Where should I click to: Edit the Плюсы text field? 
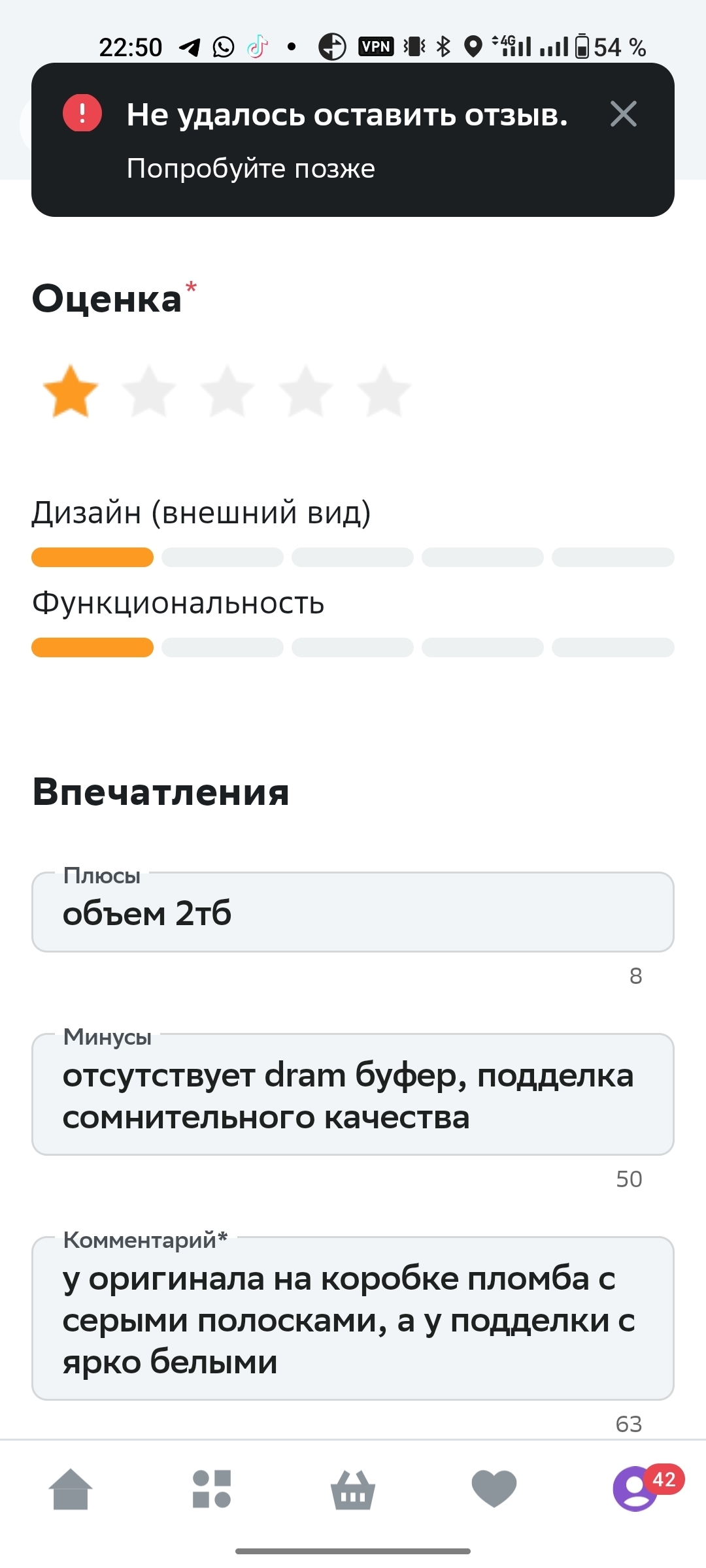pos(353,913)
